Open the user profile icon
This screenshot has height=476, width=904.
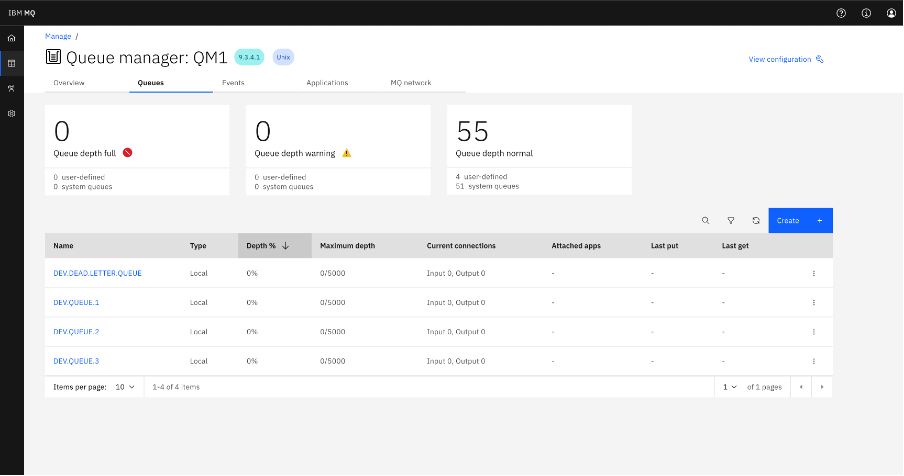click(x=891, y=13)
